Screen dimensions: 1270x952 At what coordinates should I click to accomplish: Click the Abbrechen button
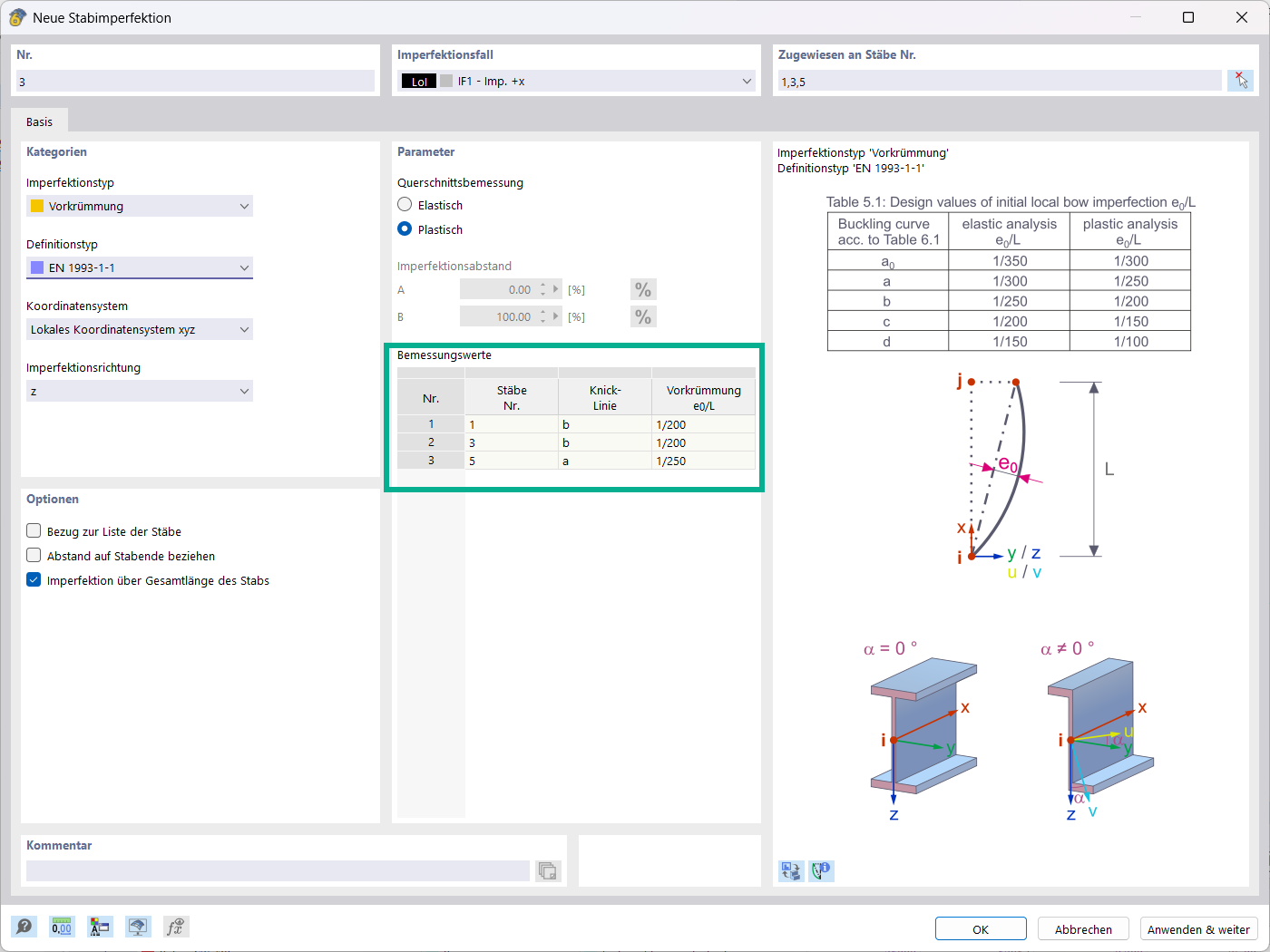(x=1083, y=929)
